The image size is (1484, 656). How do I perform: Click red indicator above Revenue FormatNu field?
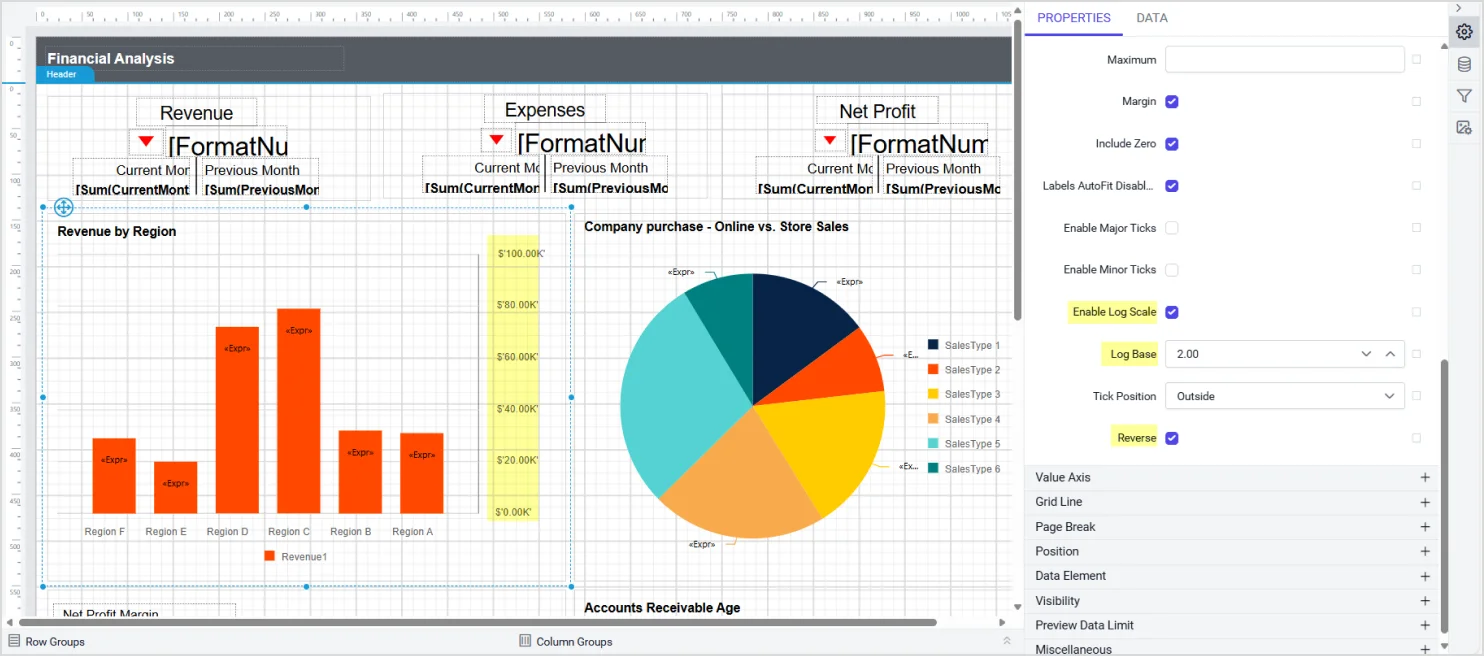(x=146, y=139)
